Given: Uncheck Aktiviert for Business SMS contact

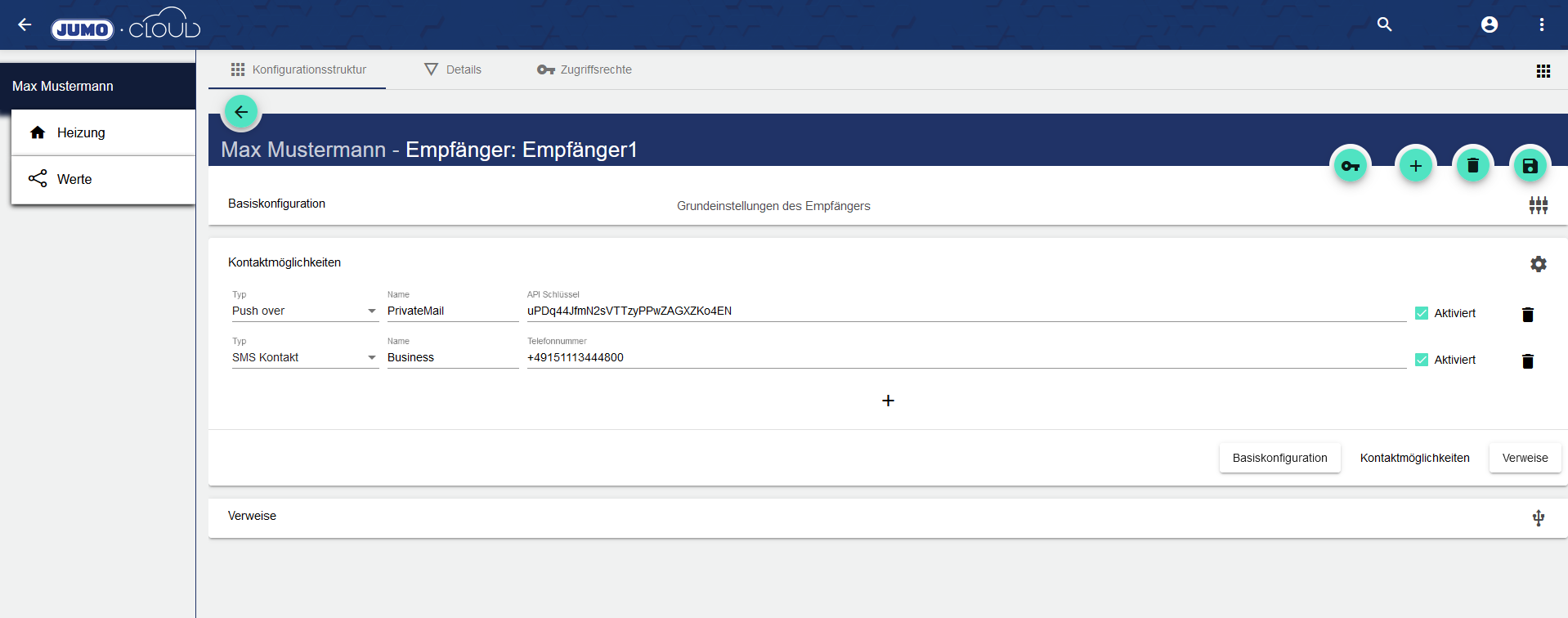Looking at the screenshot, I should tap(1422, 360).
